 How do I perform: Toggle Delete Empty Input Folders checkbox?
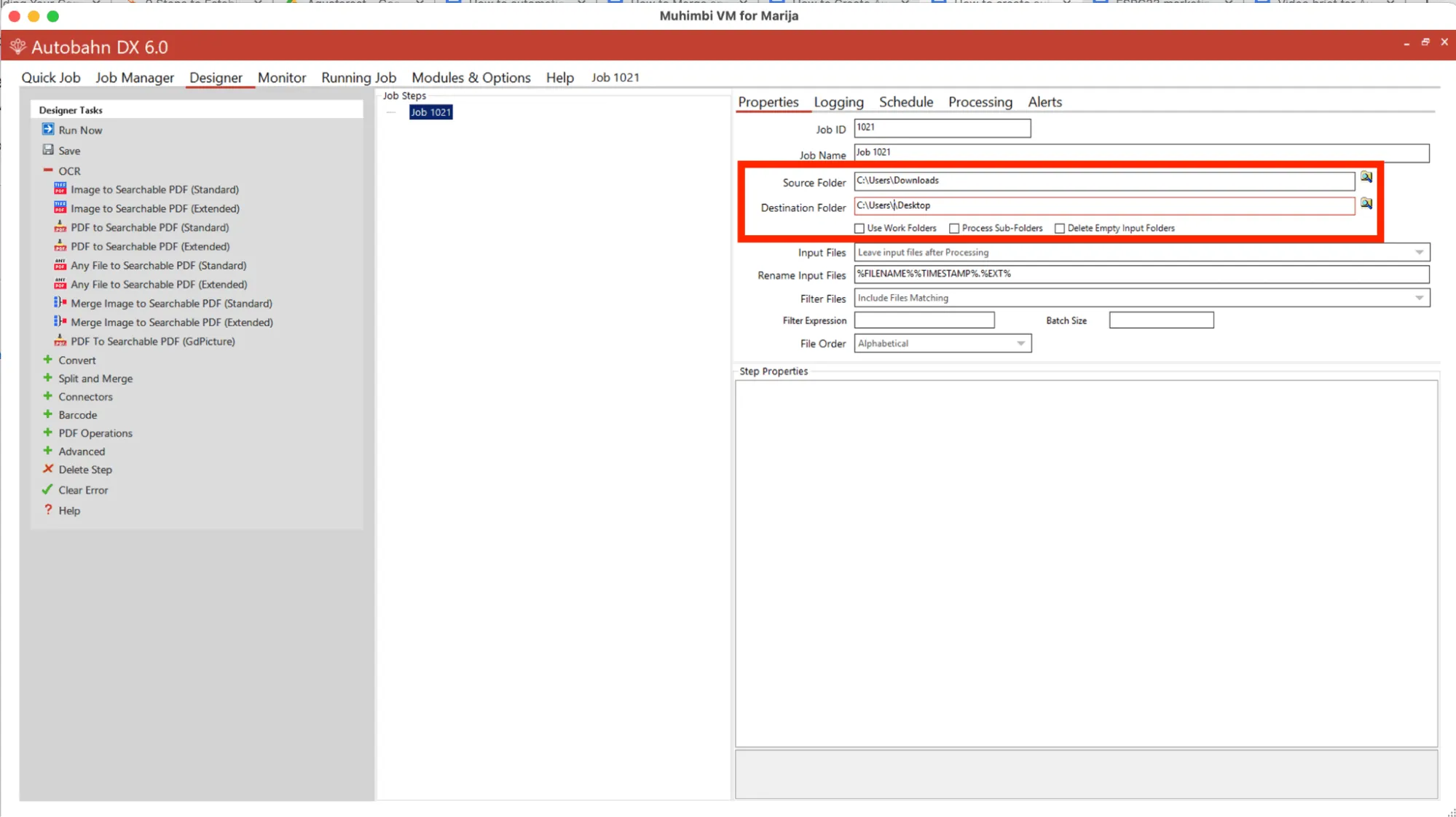[x=1060, y=229]
